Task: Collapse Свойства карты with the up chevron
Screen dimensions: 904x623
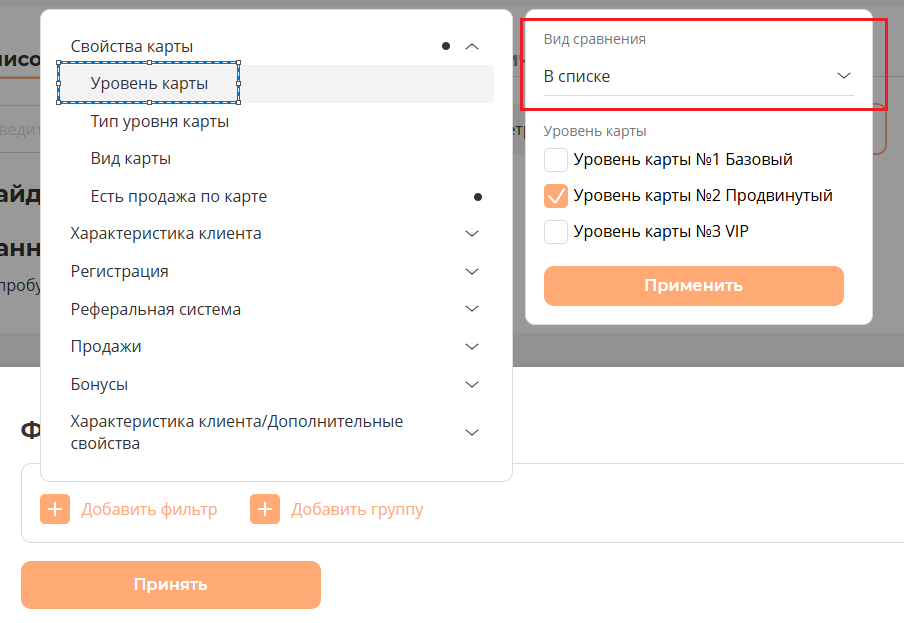Action: [x=473, y=46]
